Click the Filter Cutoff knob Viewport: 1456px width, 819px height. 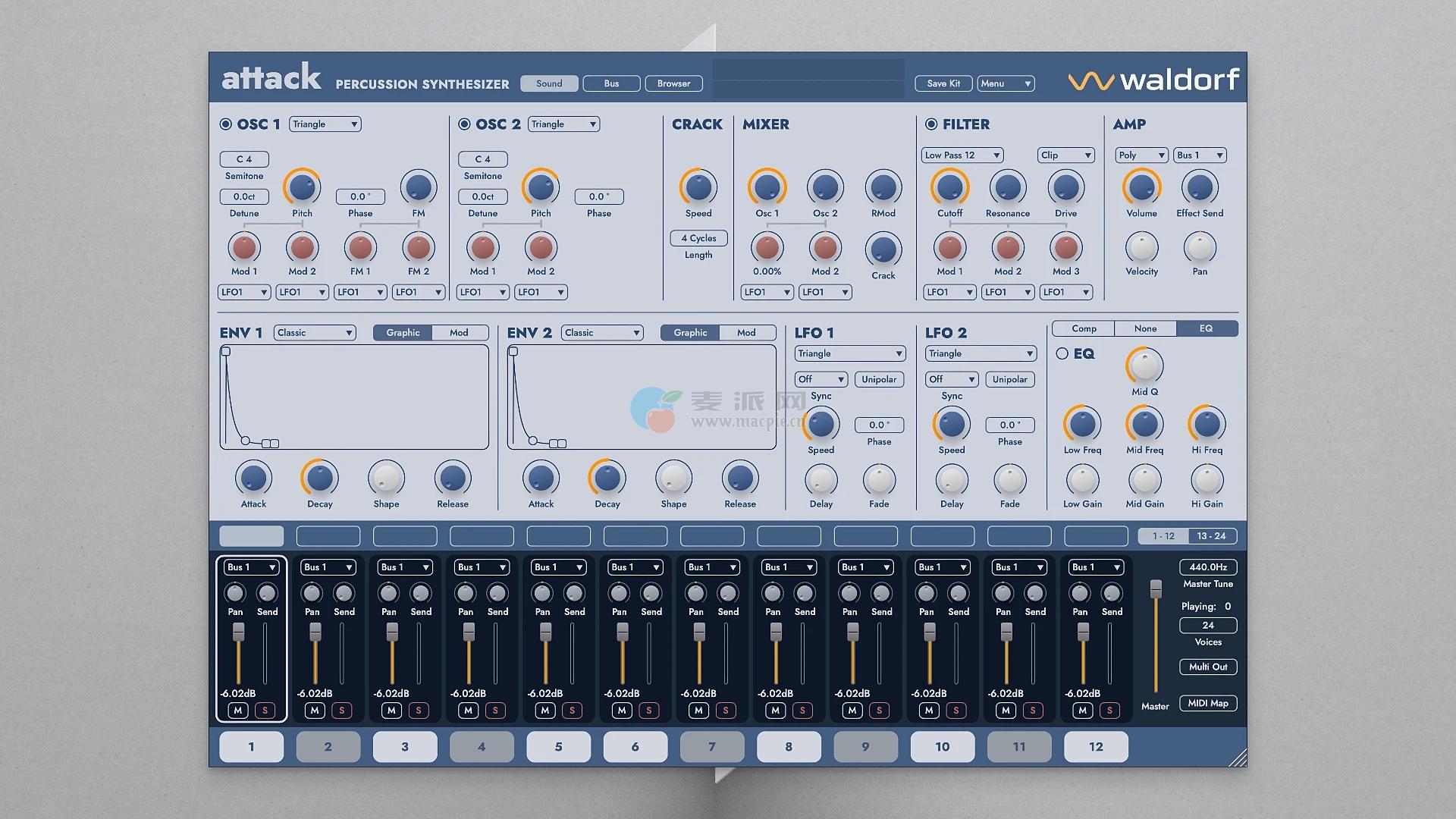point(949,187)
